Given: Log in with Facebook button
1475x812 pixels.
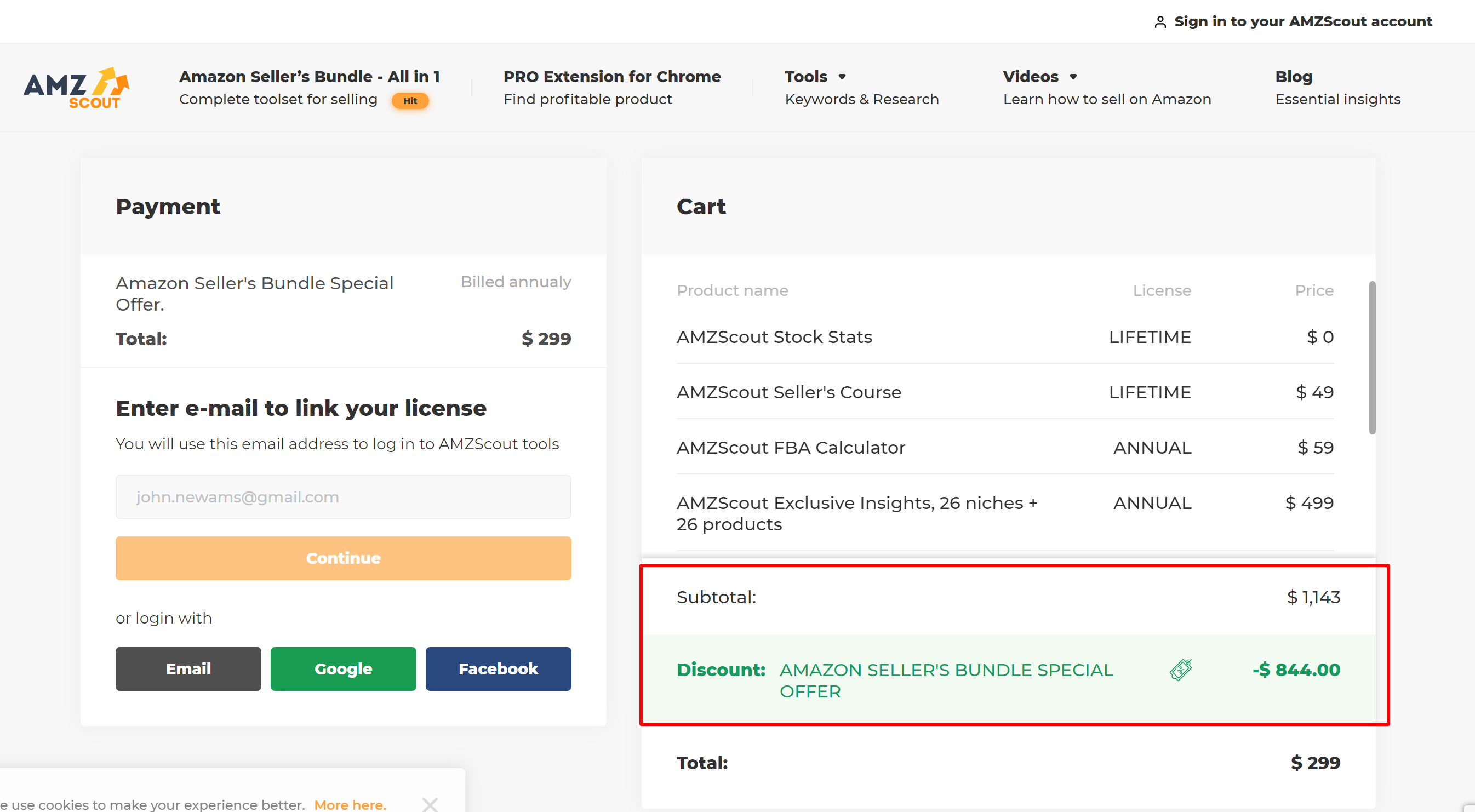Looking at the screenshot, I should pyautogui.click(x=498, y=669).
